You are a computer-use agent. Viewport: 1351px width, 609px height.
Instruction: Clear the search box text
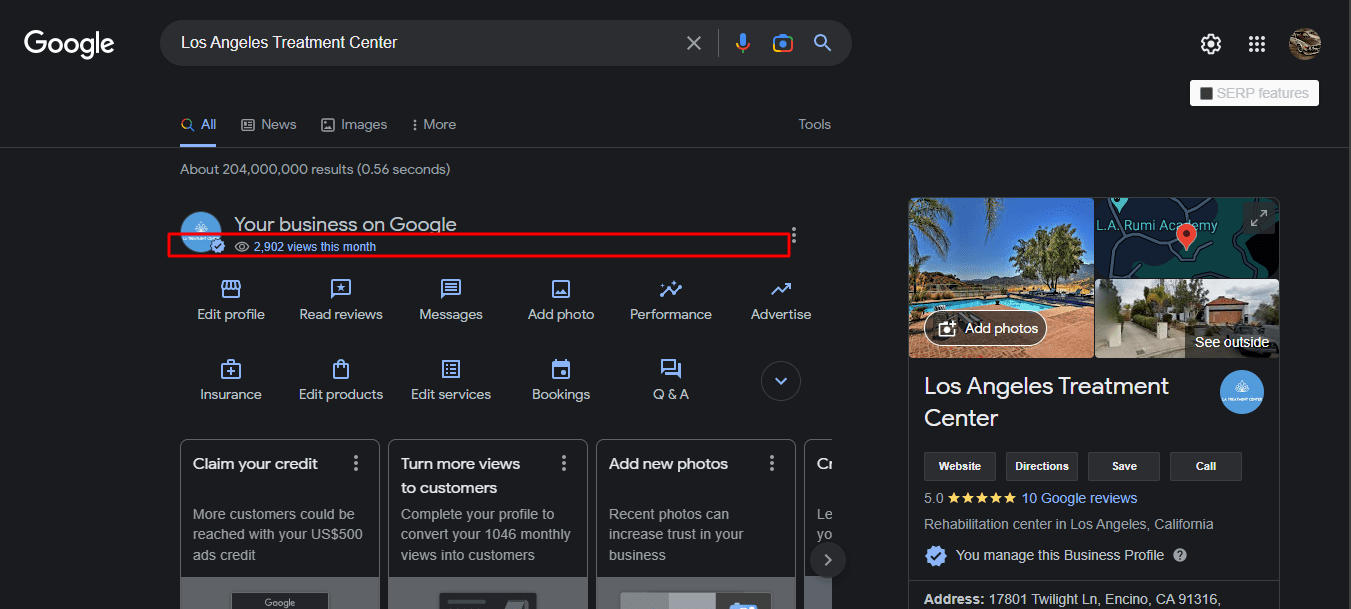click(693, 43)
